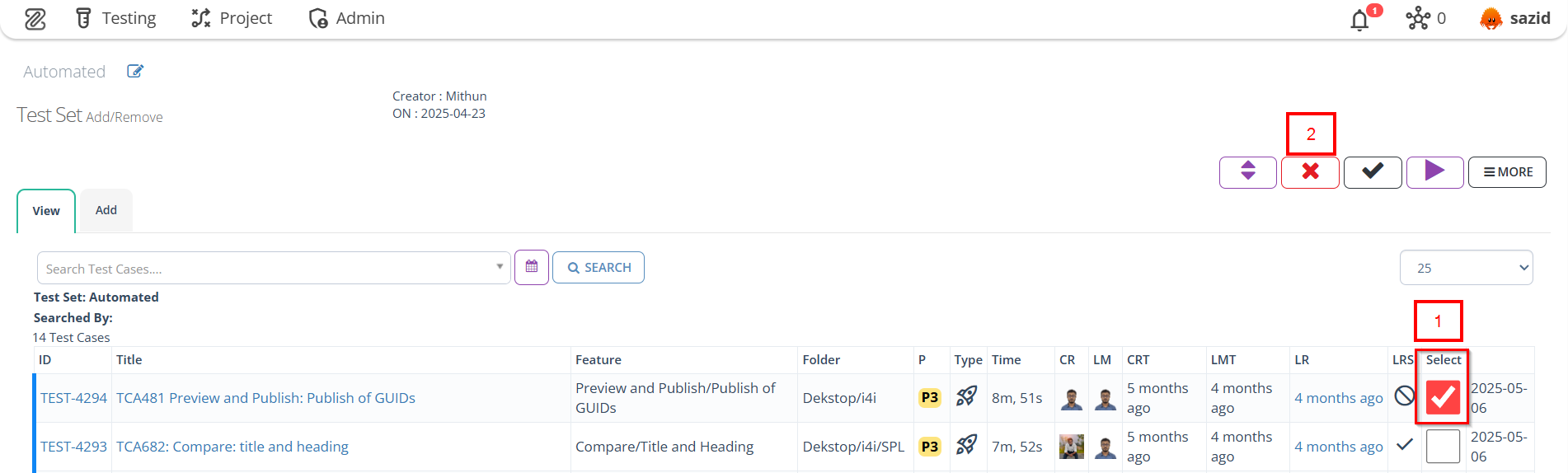The width and height of the screenshot is (1568, 473).
Task: Open the calendar date picker icon
Action: (x=532, y=268)
